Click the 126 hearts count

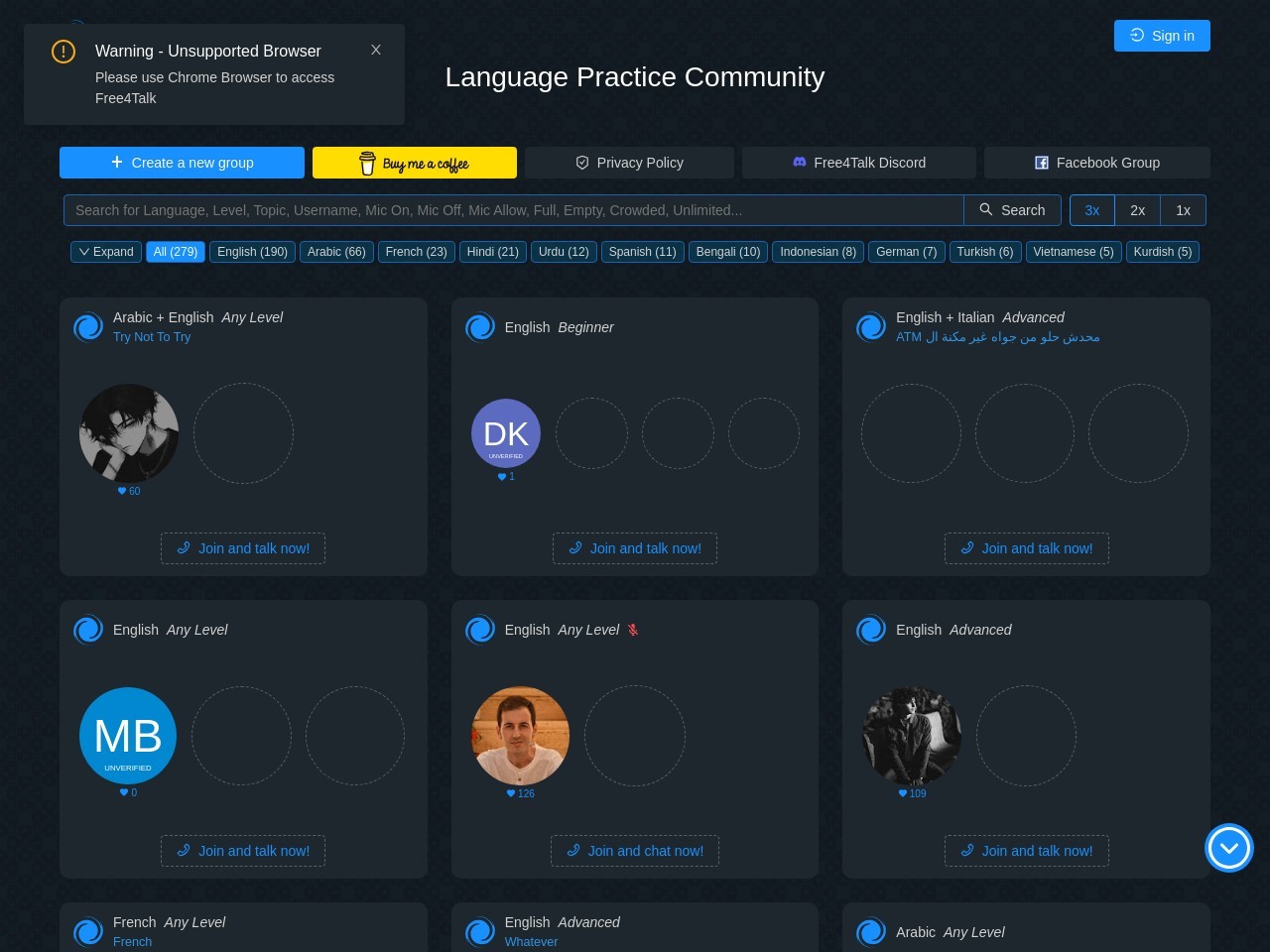520,793
